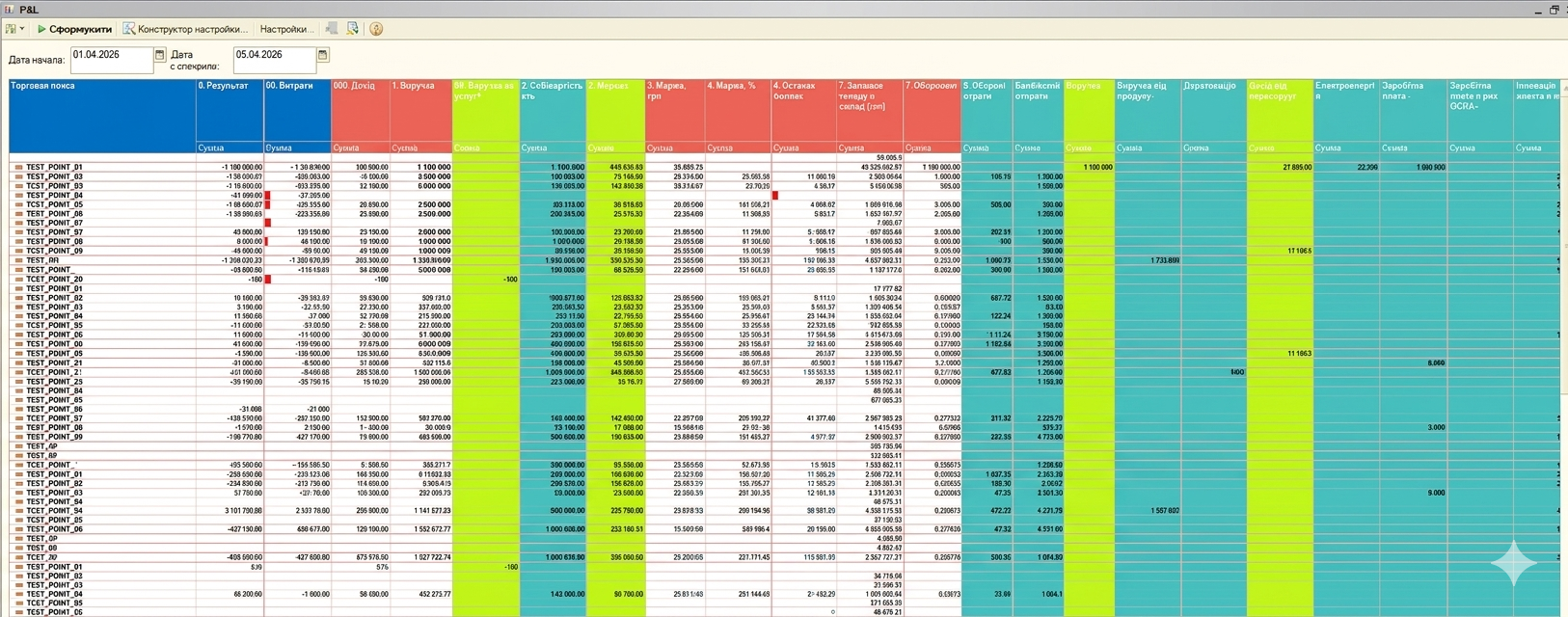This screenshot has height=617, width=1568.
Task: Click the row icon beside TEST_POINT_97
Action: 18,232
